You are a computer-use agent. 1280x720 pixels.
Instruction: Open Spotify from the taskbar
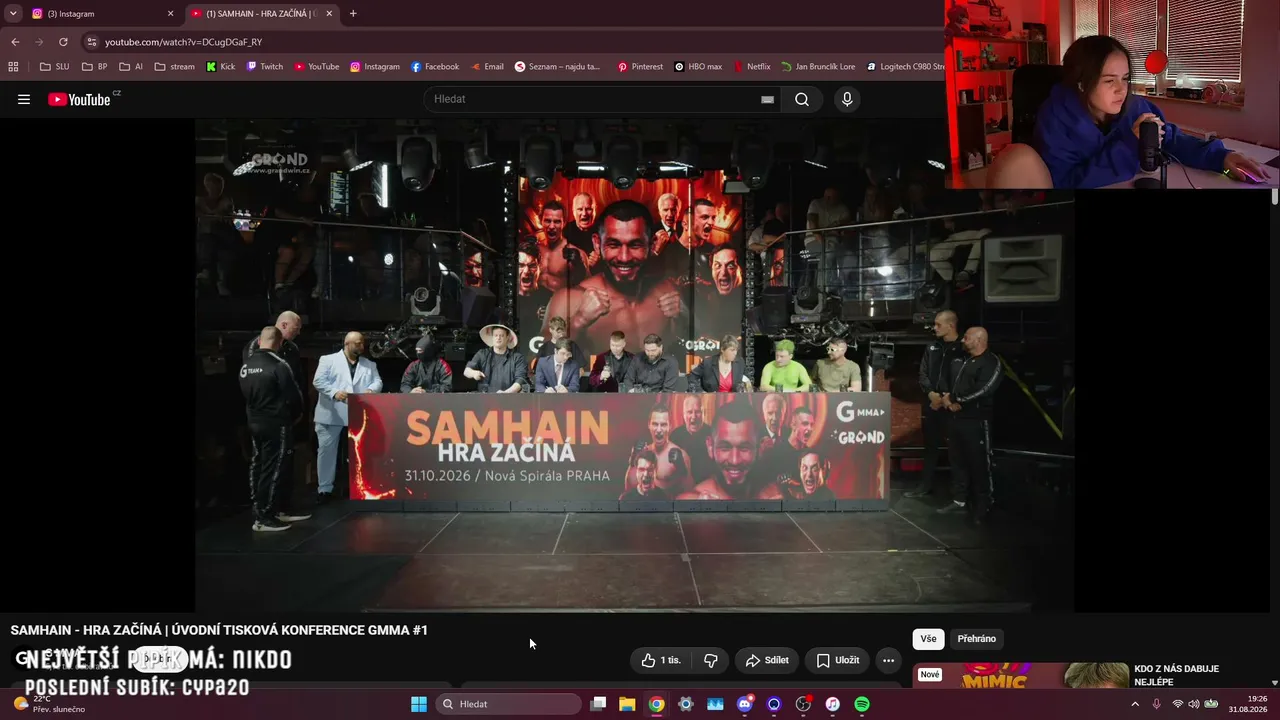[862, 704]
